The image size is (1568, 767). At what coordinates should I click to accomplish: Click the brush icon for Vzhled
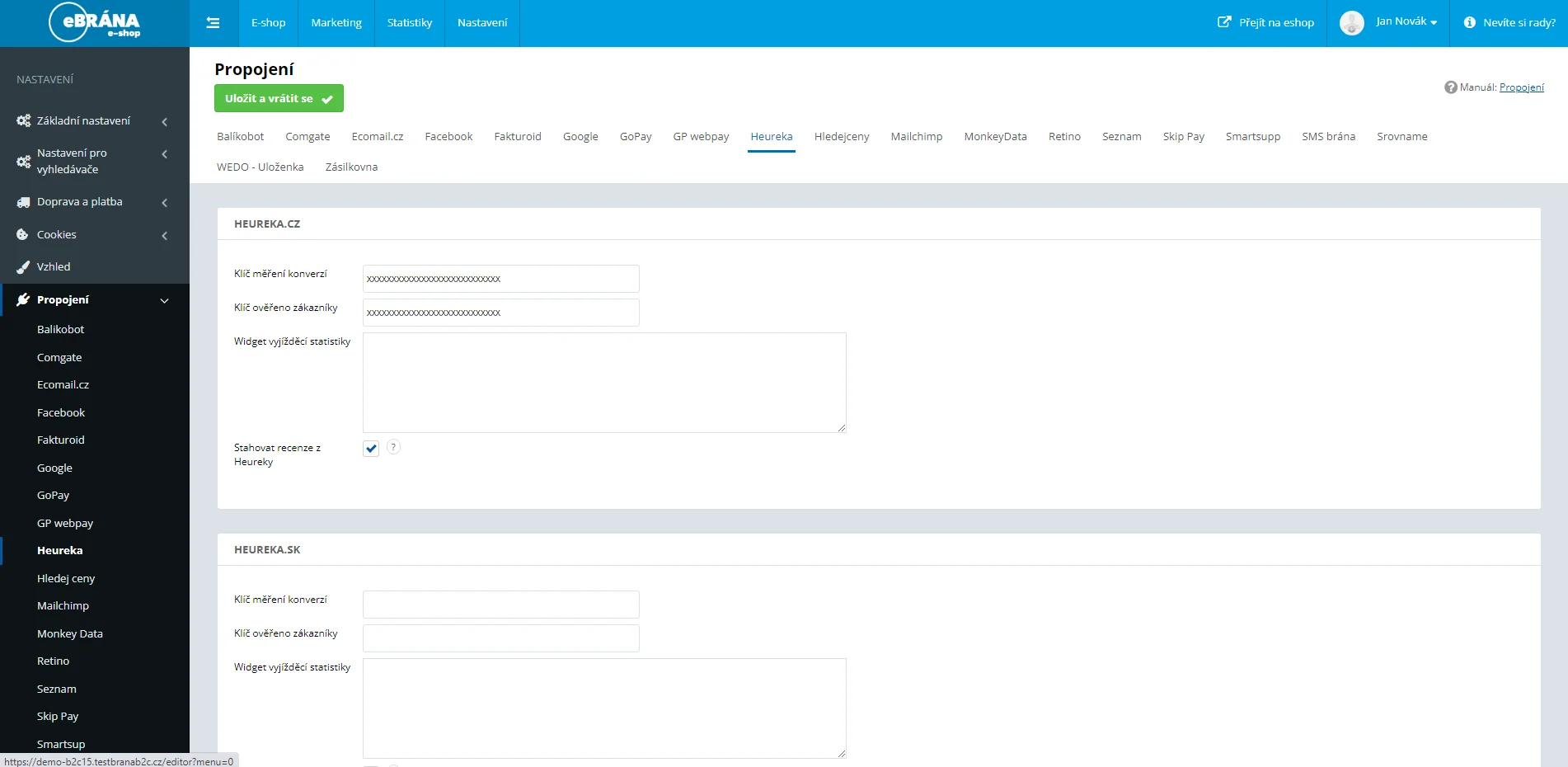(x=23, y=267)
